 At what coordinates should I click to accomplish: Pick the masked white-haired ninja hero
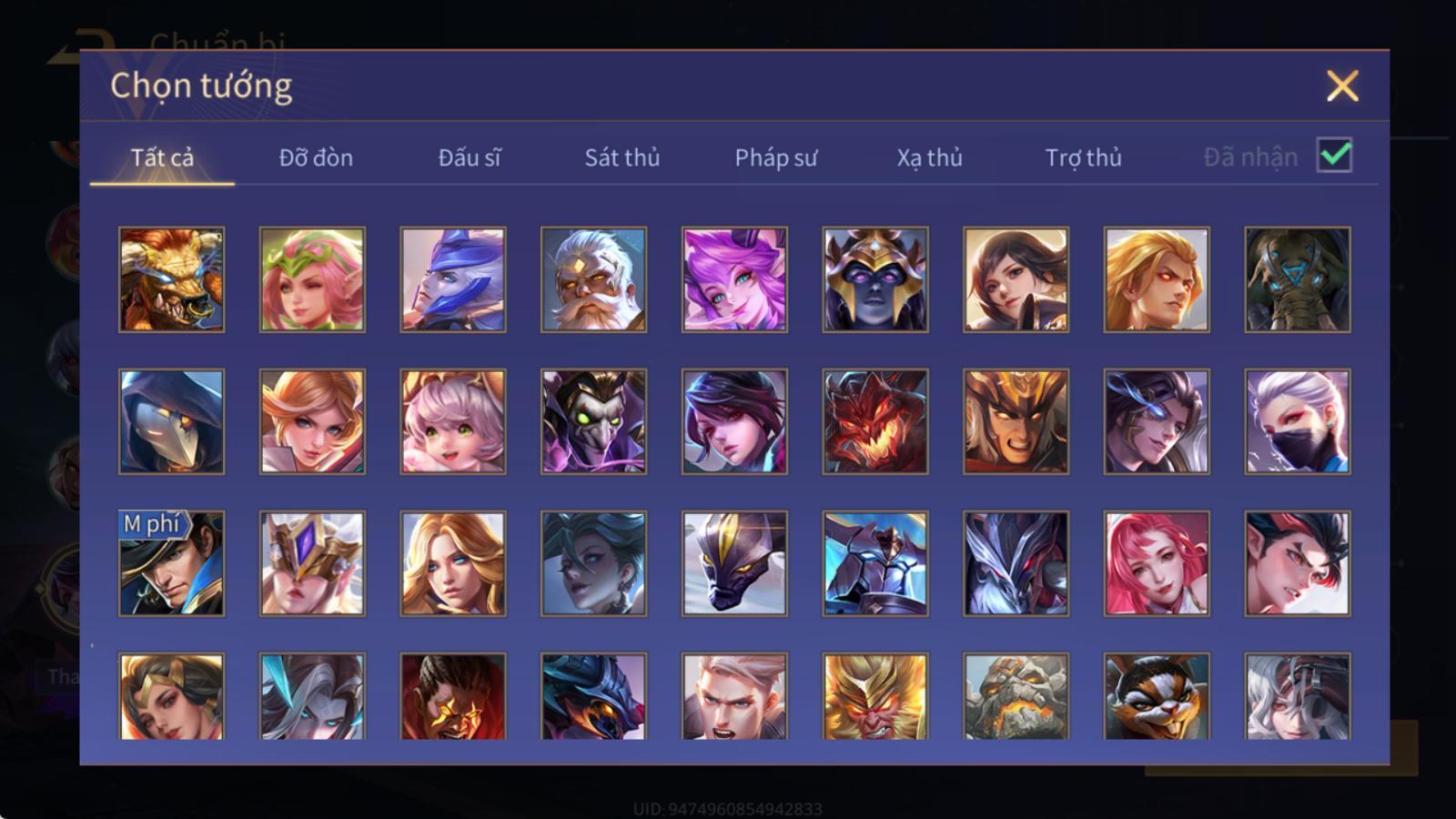coord(1298,421)
